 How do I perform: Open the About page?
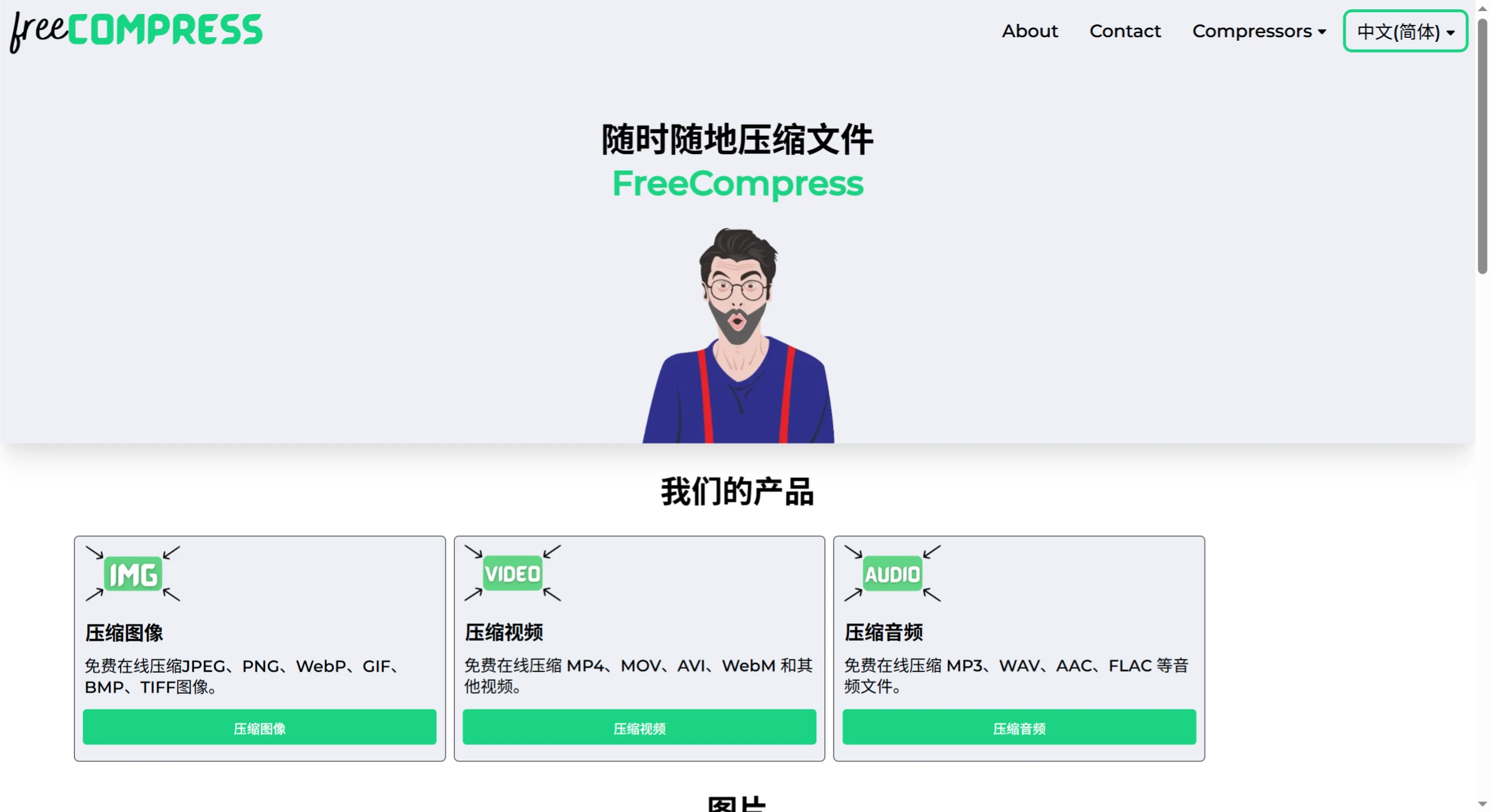click(x=1029, y=31)
